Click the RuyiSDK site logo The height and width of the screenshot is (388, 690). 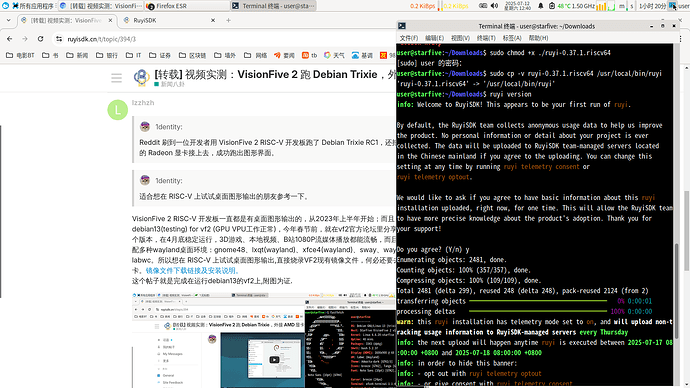[141, 77]
